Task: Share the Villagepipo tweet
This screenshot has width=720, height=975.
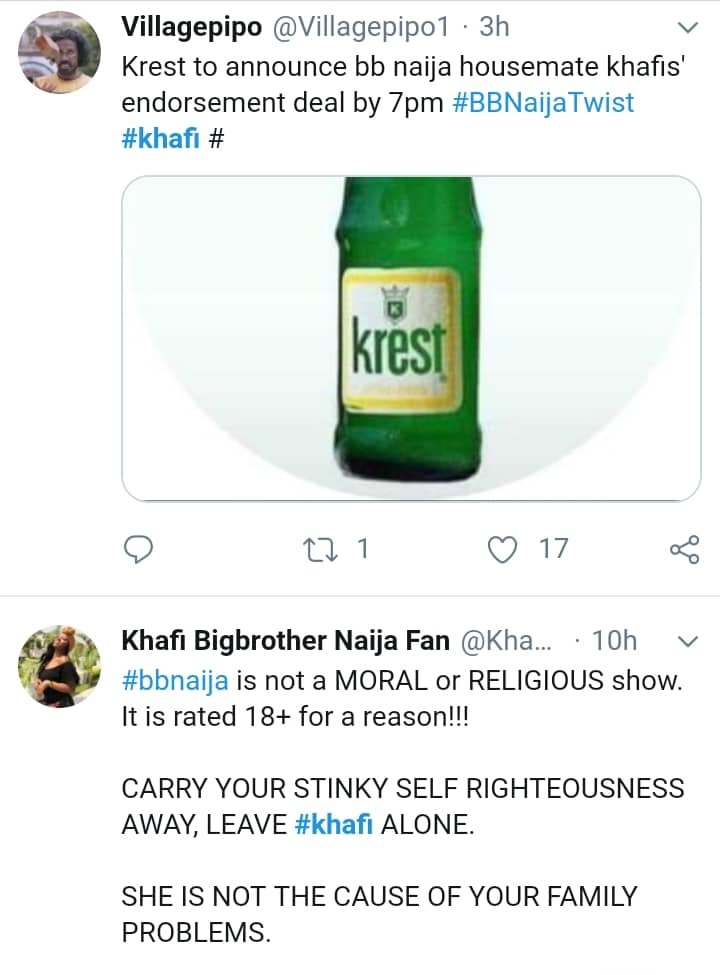Action: click(x=684, y=548)
